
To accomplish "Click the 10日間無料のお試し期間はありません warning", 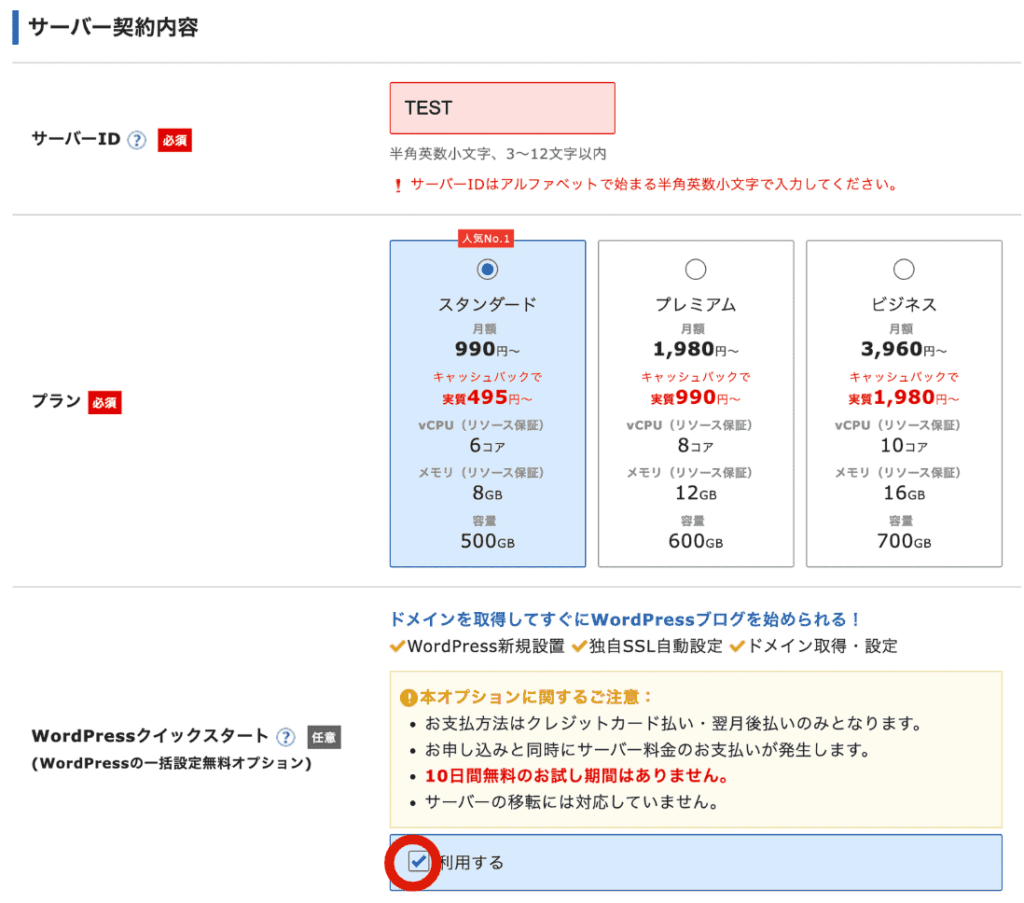I will (x=577, y=776).
